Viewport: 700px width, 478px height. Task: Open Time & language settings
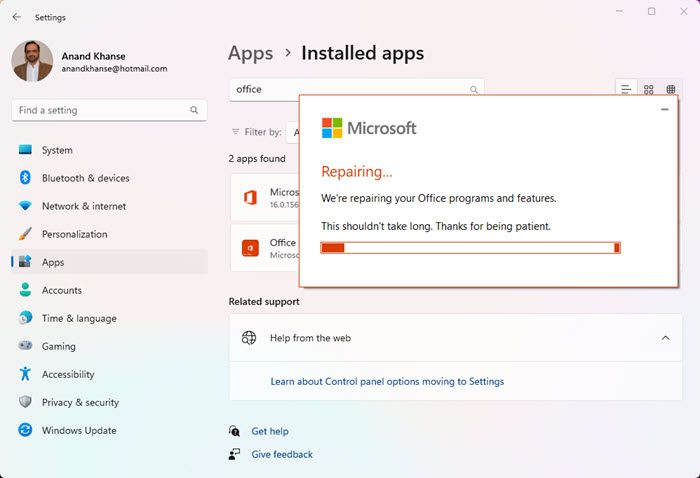point(79,318)
